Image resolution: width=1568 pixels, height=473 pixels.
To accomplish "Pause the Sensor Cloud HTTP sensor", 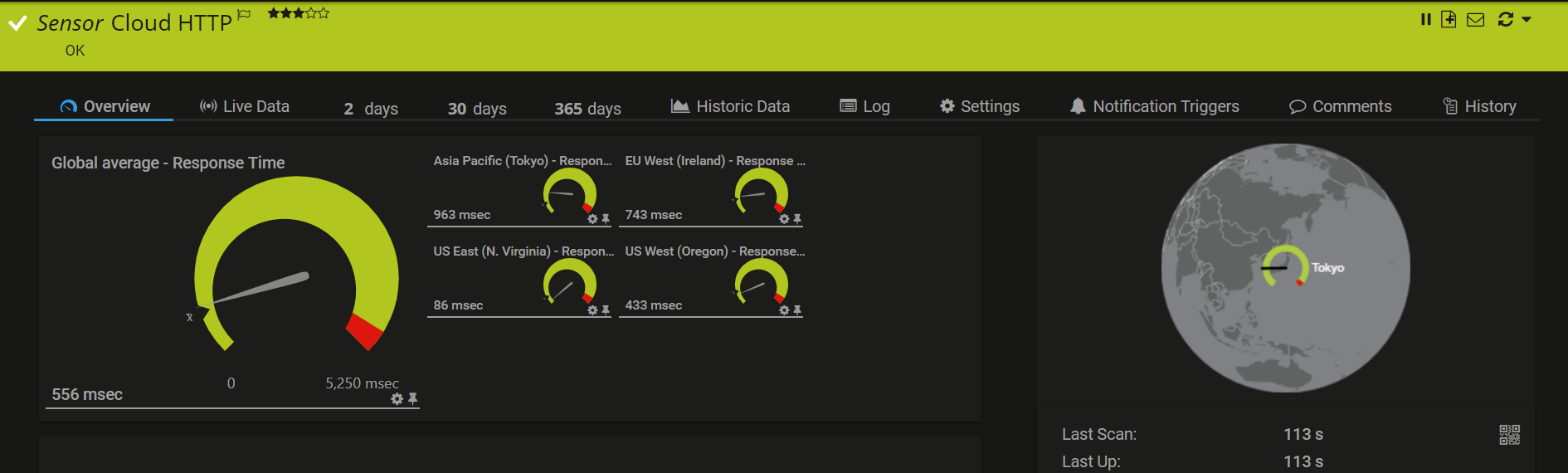I will pos(1425,19).
